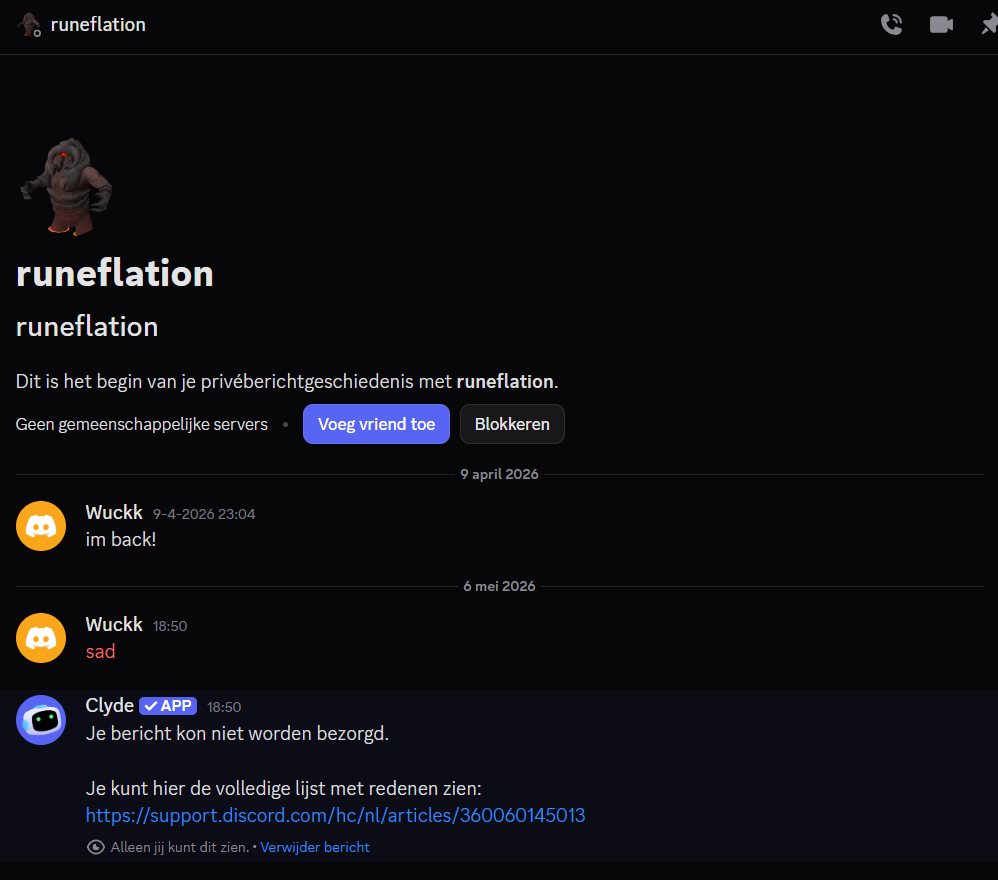Click Wuckk's avatar beside the 'sad' message
Image resolution: width=998 pixels, height=880 pixels.
(41, 638)
